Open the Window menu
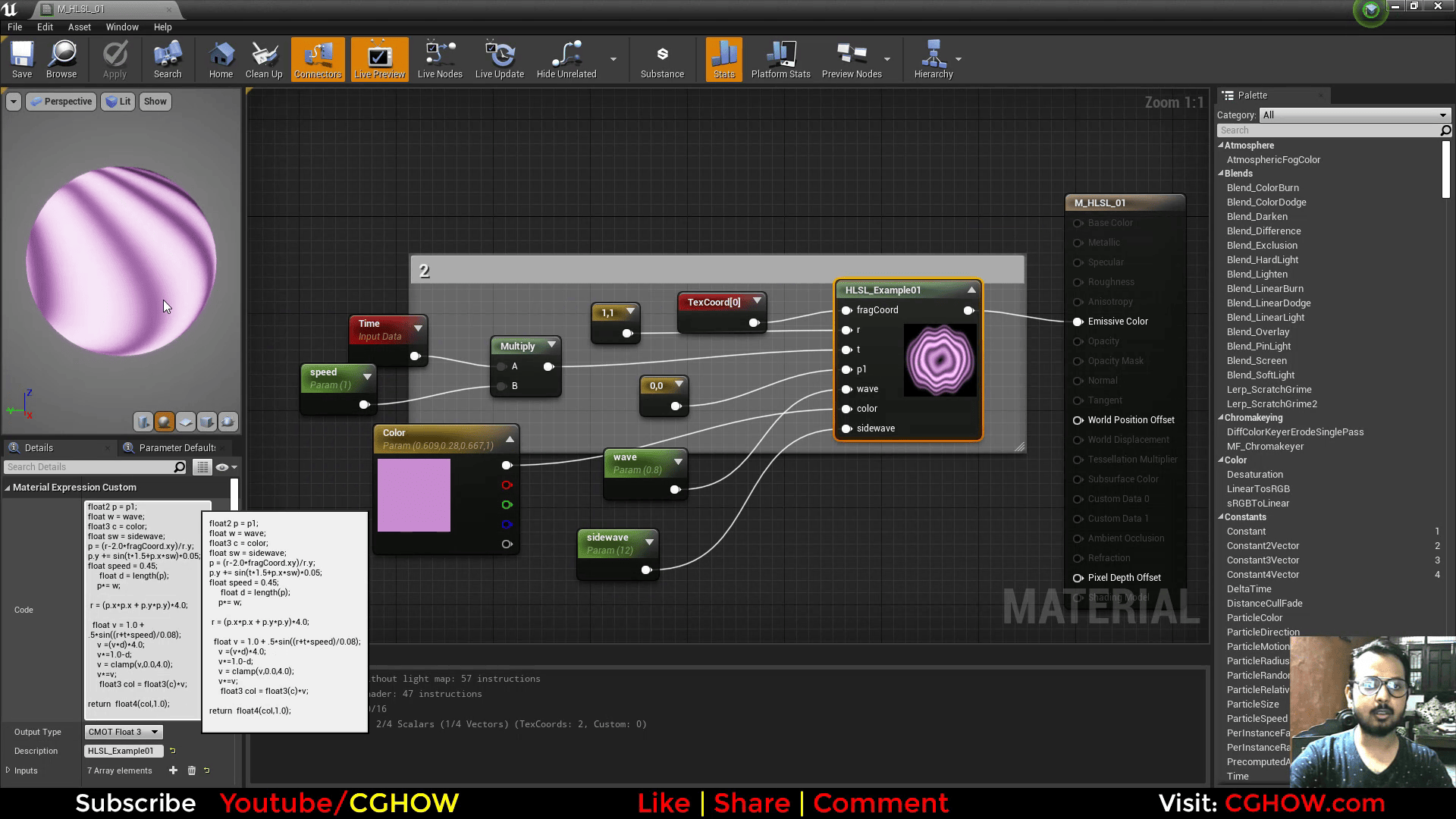 [x=122, y=27]
